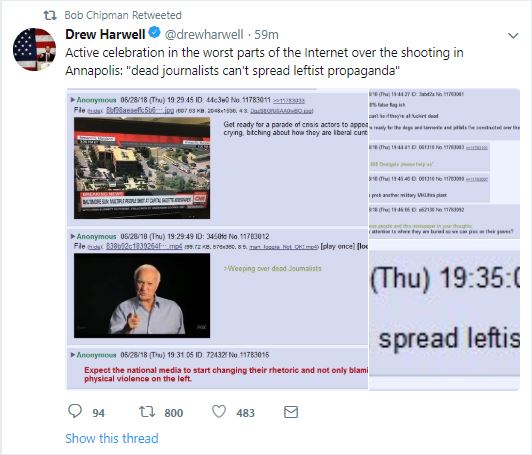Click the blue verified badge
The width and height of the screenshot is (532, 455).
(x=155, y=33)
